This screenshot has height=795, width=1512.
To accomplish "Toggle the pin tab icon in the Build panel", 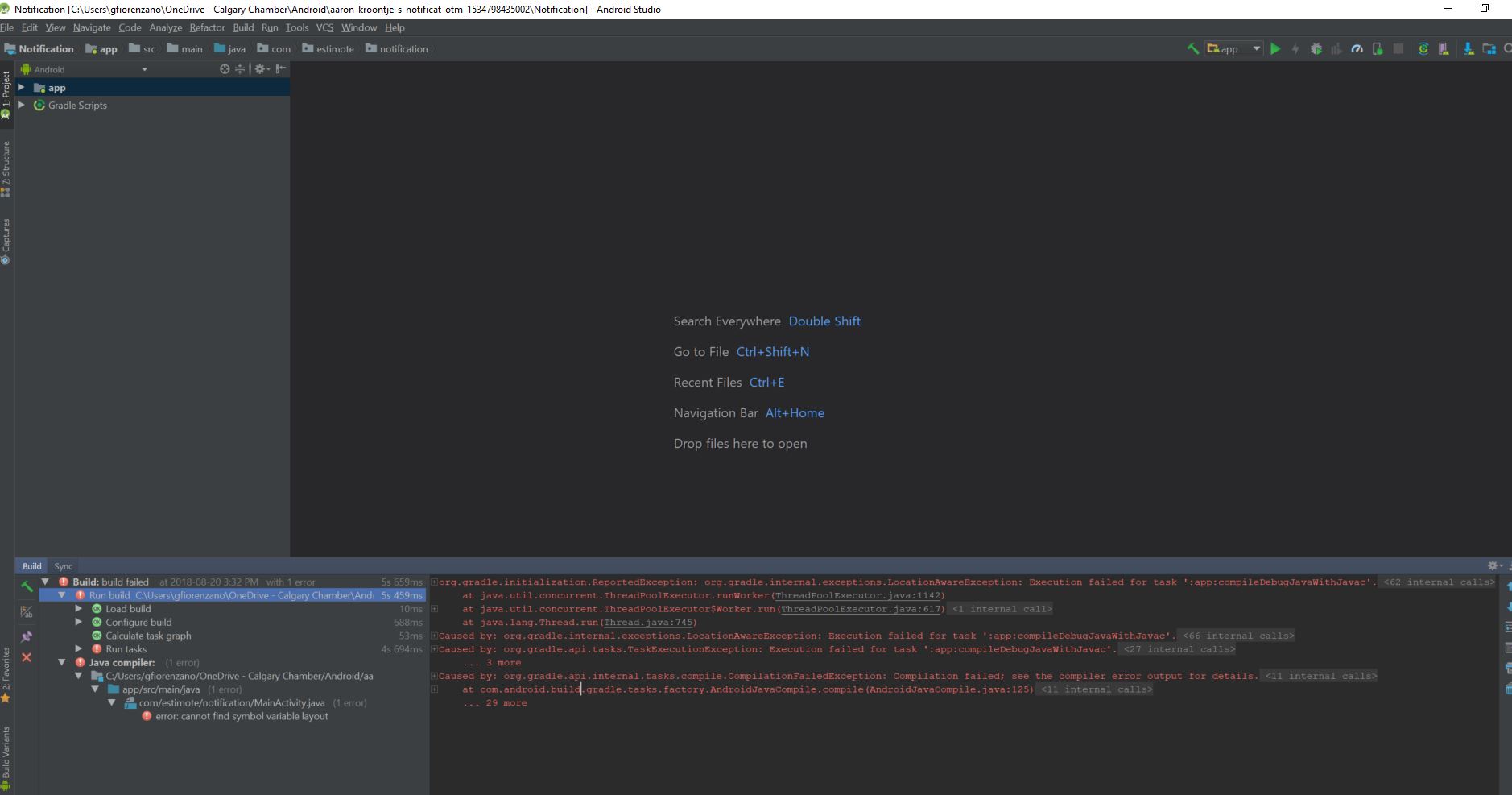I will (27, 636).
